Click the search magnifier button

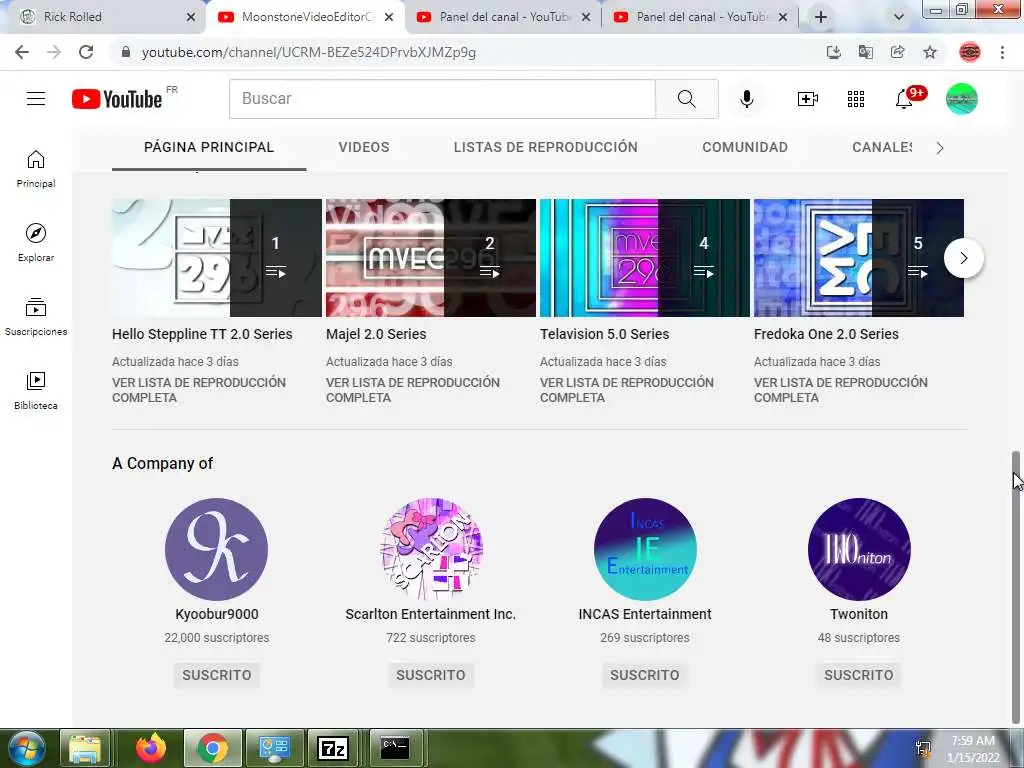tap(686, 99)
